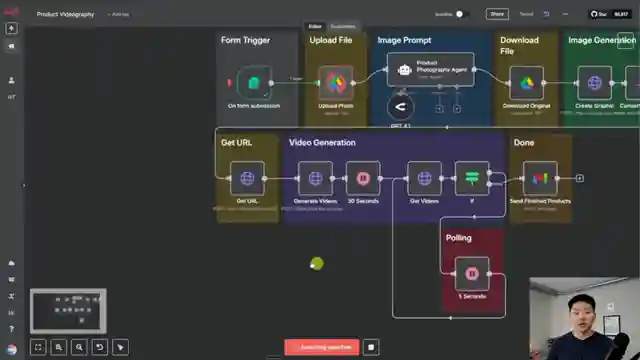Viewport: 640px width, 360px height.
Task: Open the help question mark in the sidebar
Action: pos(11,329)
